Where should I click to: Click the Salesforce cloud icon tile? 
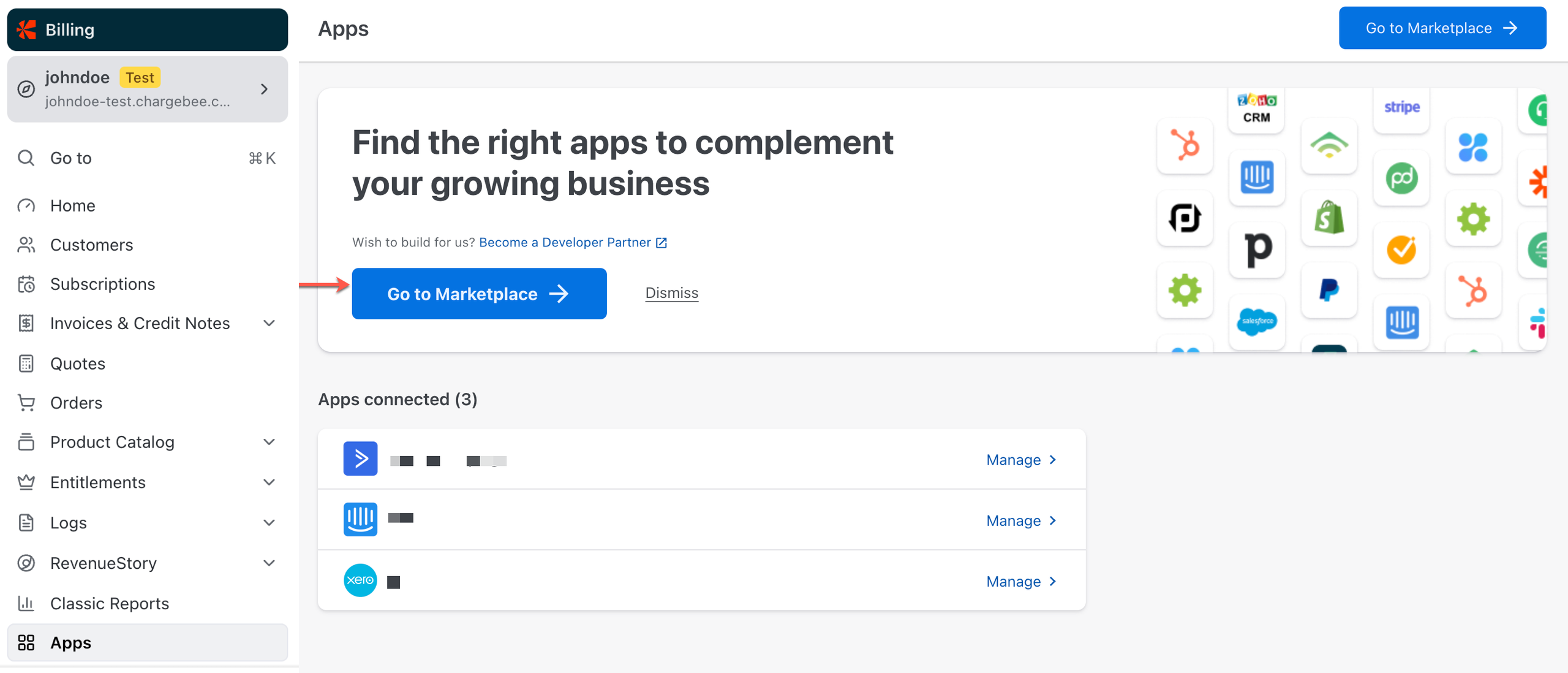[x=1257, y=321]
